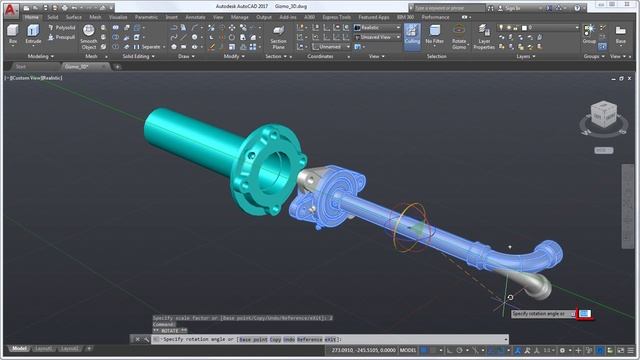Expand the Modify panel
Viewport: 640px width, 360px height.
click(234, 56)
